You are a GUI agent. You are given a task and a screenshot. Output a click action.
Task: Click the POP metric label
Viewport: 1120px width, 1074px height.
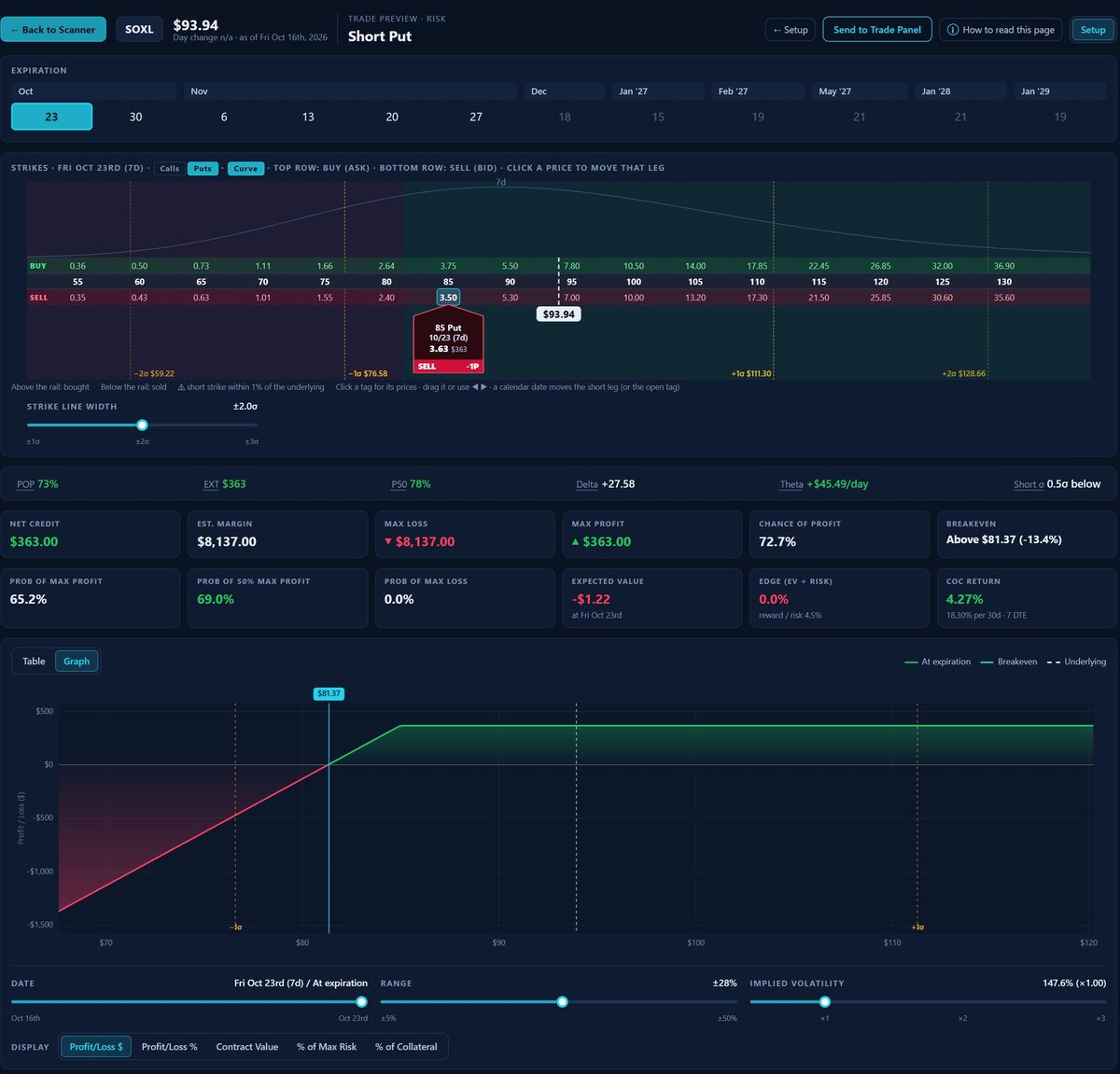(25, 484)
